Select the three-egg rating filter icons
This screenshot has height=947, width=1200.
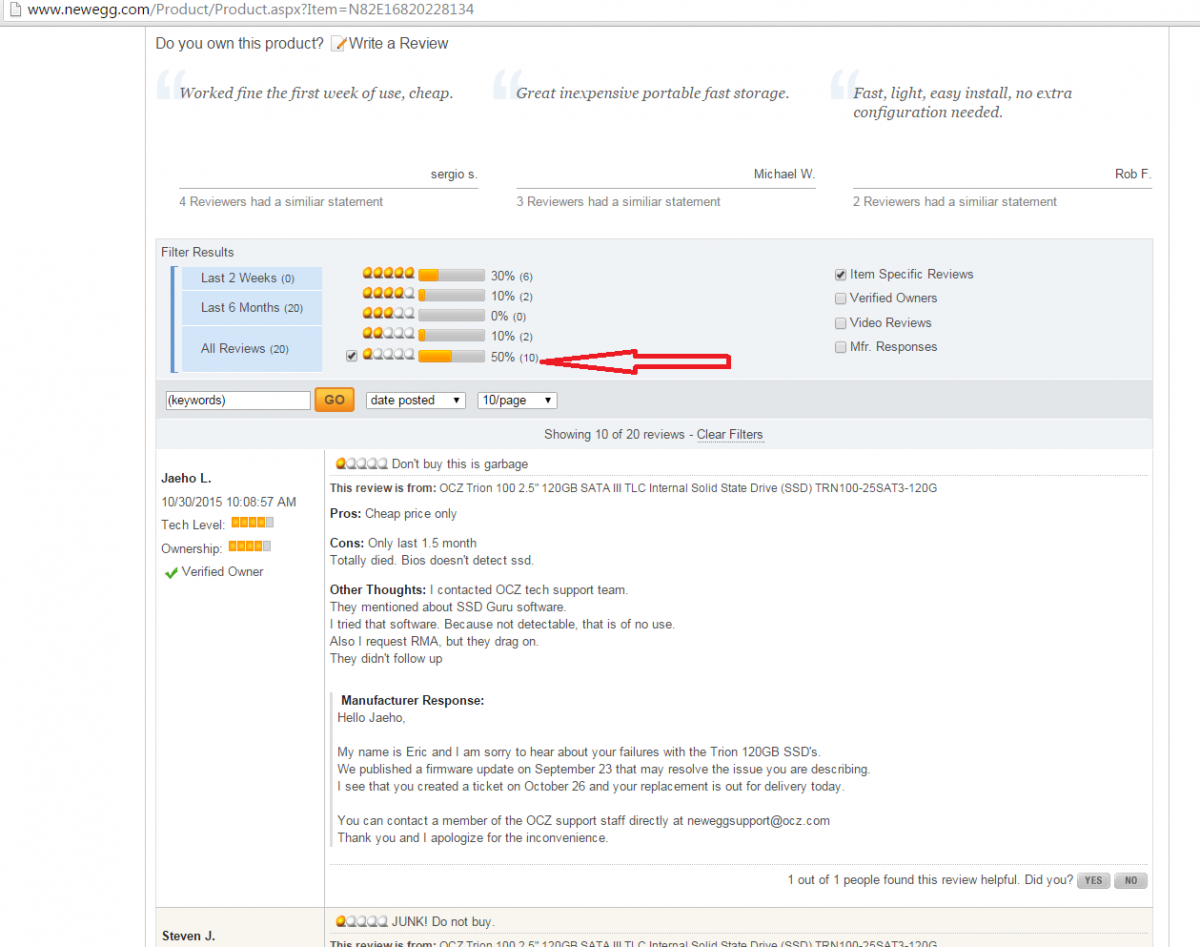click(x=388, y=315)
